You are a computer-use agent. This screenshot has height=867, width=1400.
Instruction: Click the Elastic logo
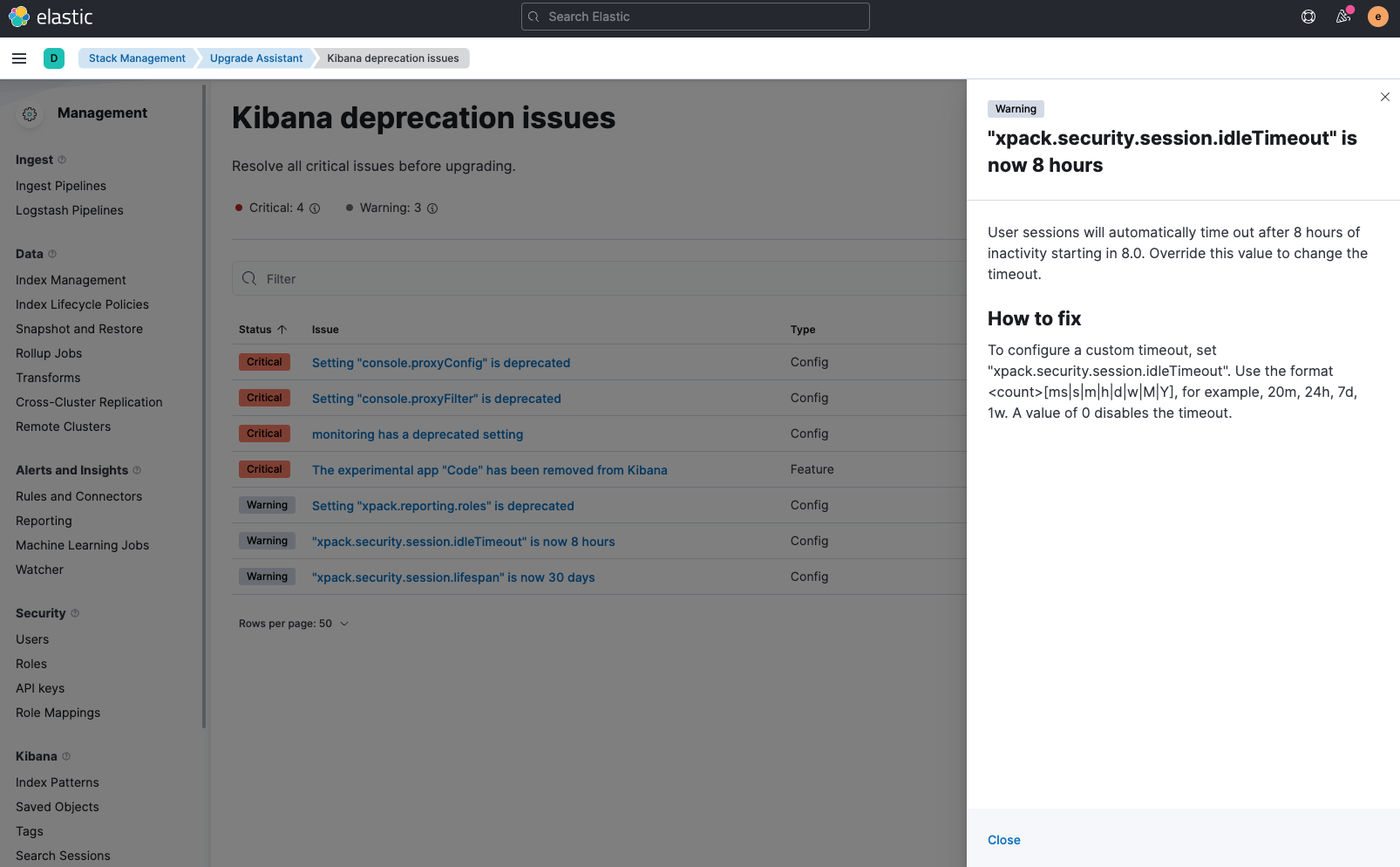[x=51, y=17]
